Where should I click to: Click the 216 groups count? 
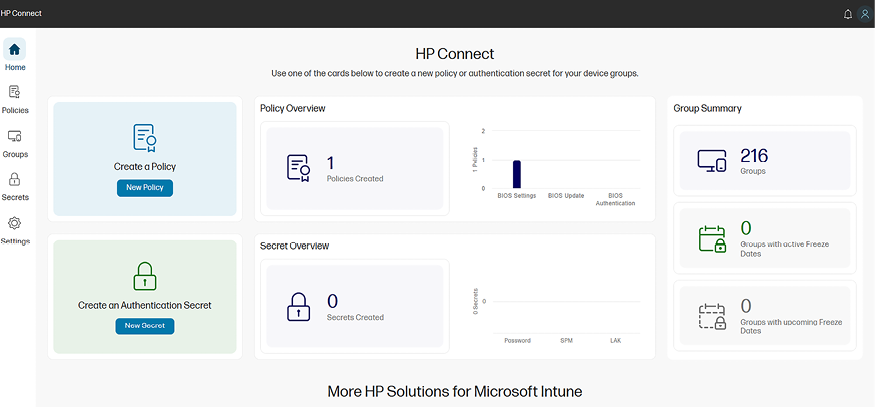tap(754, 156)
